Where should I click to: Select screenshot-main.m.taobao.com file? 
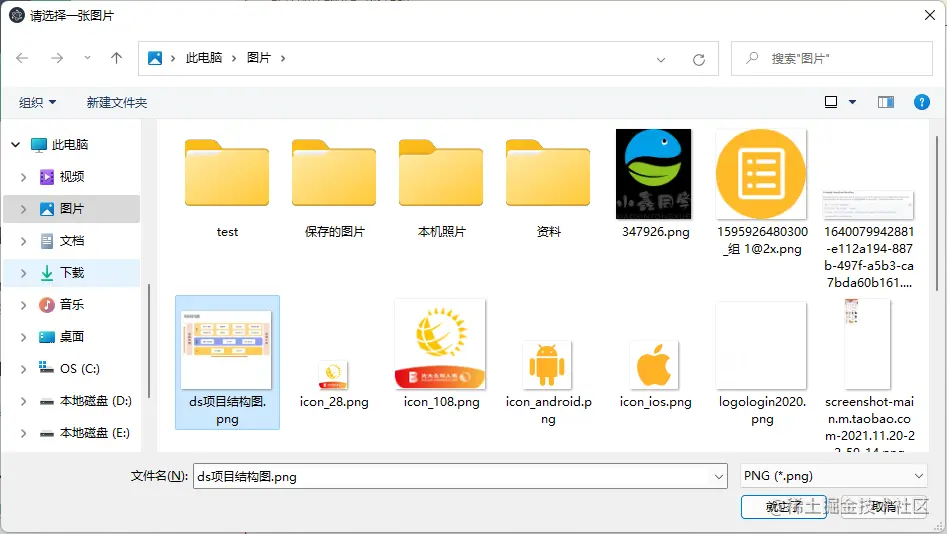tap(868, 375)
